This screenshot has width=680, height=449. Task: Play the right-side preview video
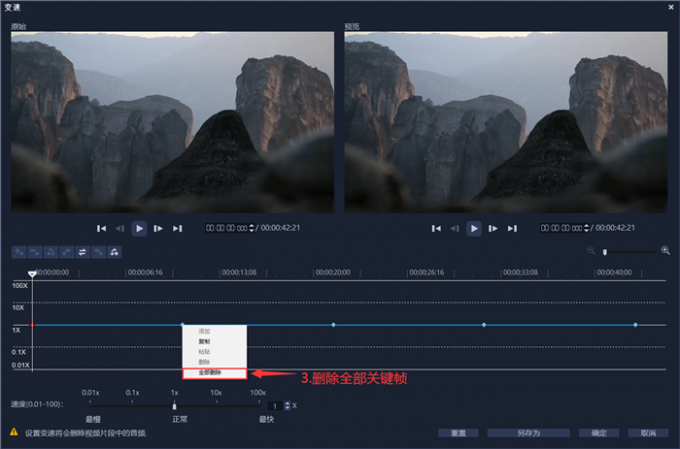473,228
